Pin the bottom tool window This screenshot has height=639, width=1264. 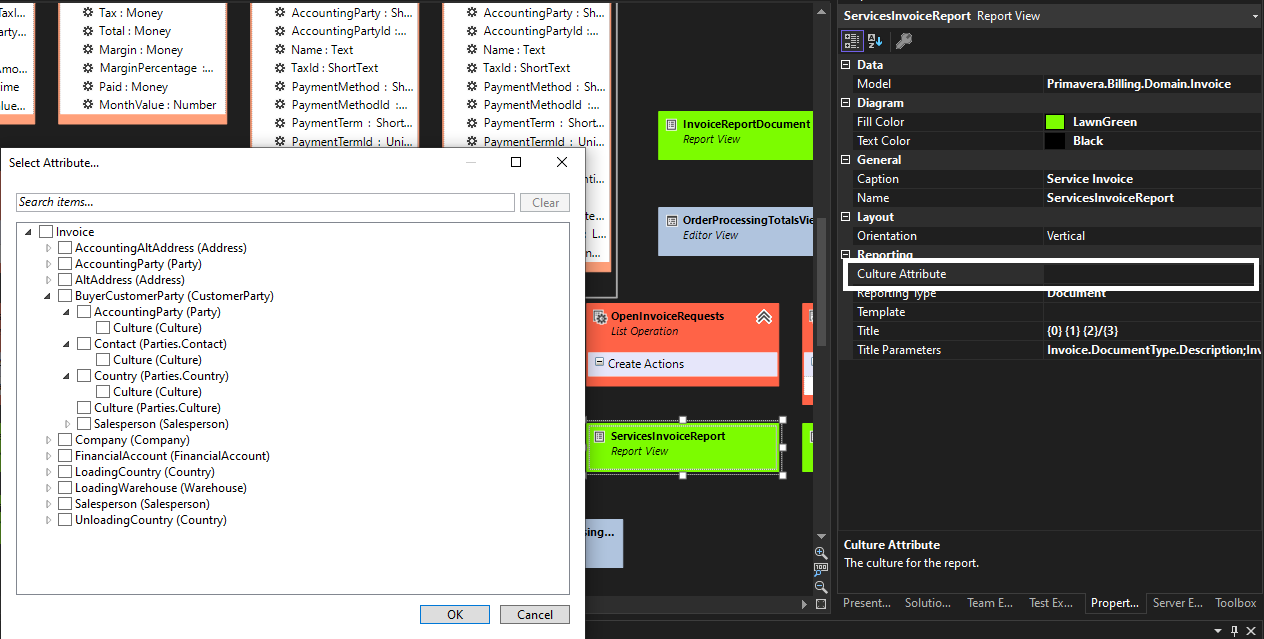click(x=1235, y=630)
